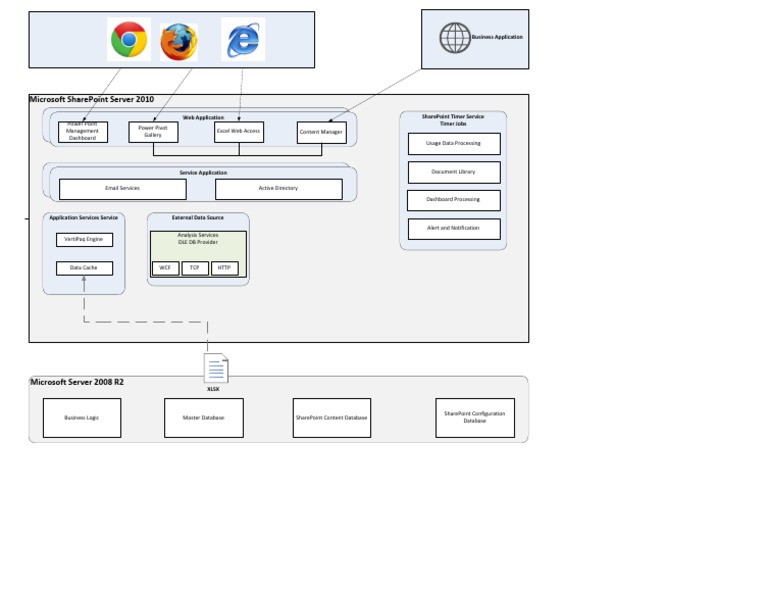This screenshot has width=768, height=590.
Task: Select the Document Library box
Action: tap(454, 172)
